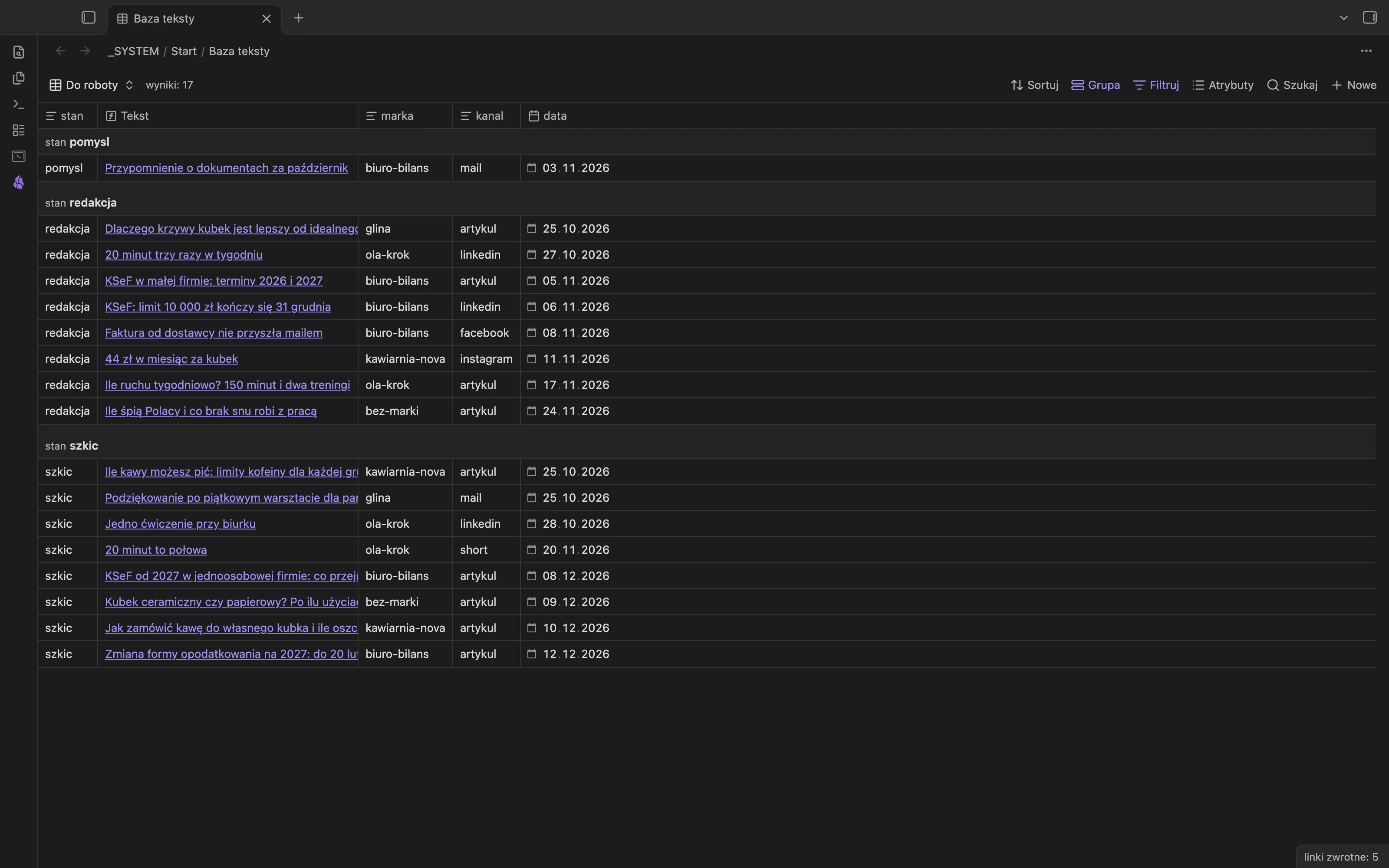Screen dimensions: 1389x868
Task: Open linki zwrotne: 5 status entry
Action: tap(1341, 857)
